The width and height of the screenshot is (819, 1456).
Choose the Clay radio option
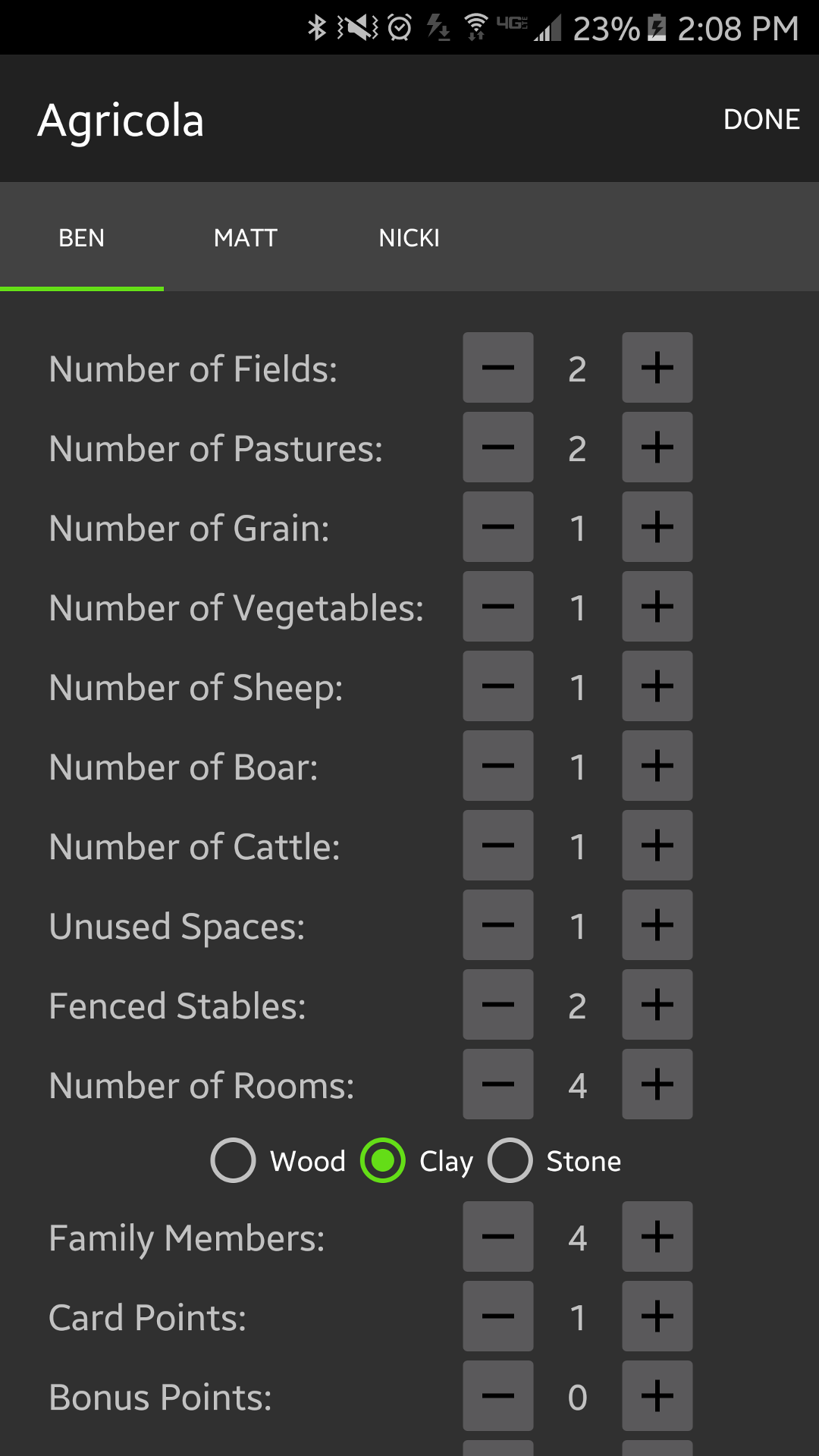[x=383, y=1160]
